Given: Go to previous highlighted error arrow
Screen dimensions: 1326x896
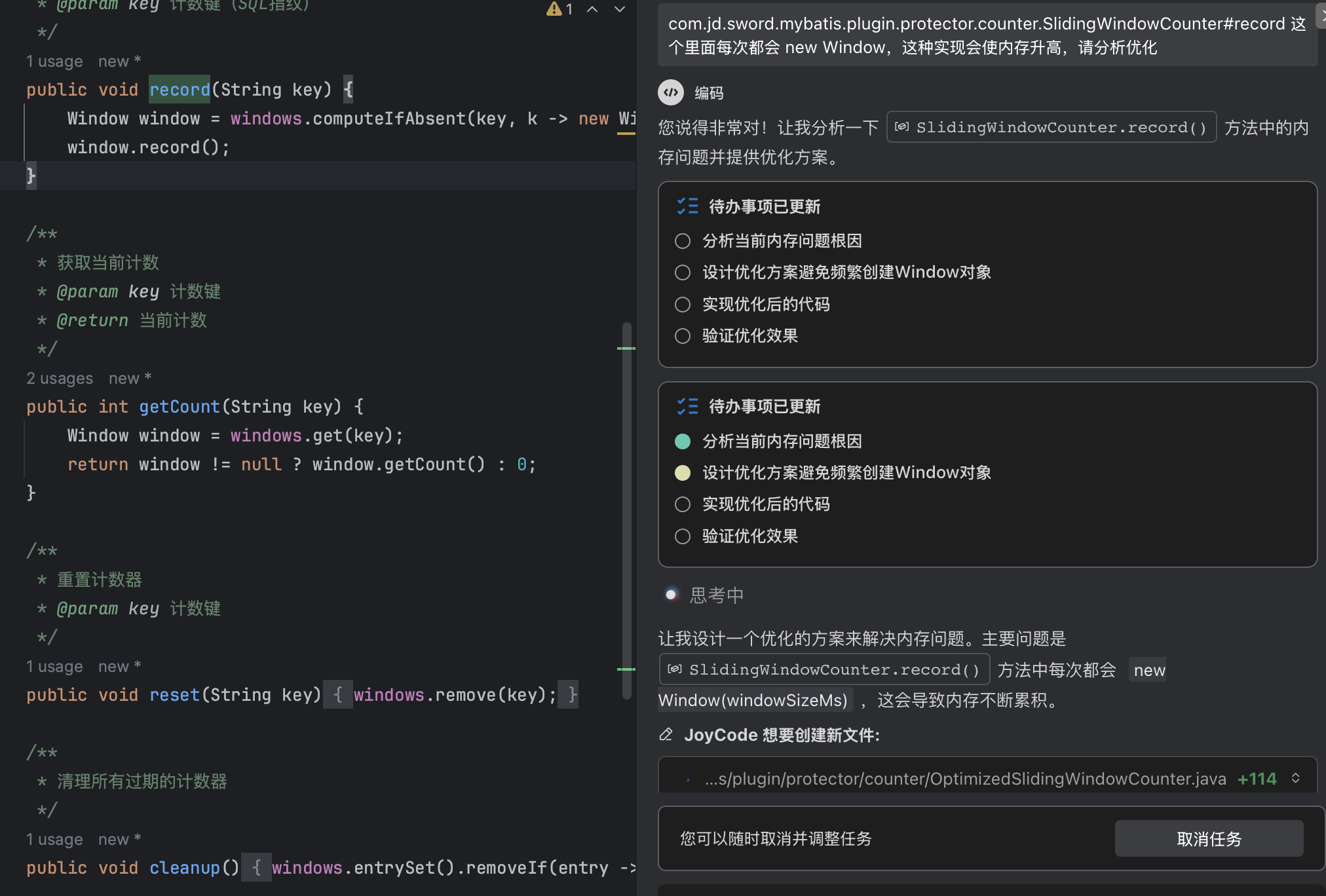Looking at the screenshot, I should coord(592,9).
